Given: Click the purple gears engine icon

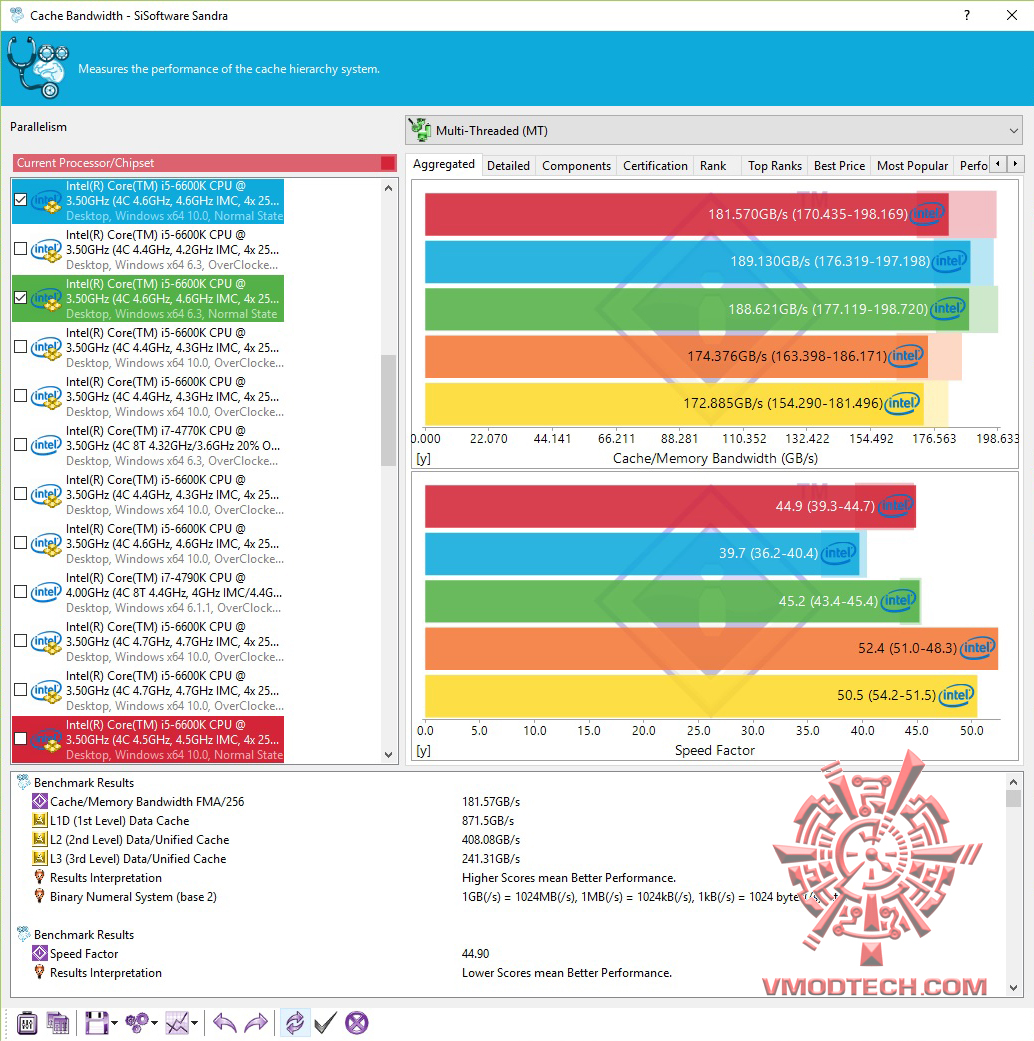Looking at the screenshot, I should click(137, 1022).
